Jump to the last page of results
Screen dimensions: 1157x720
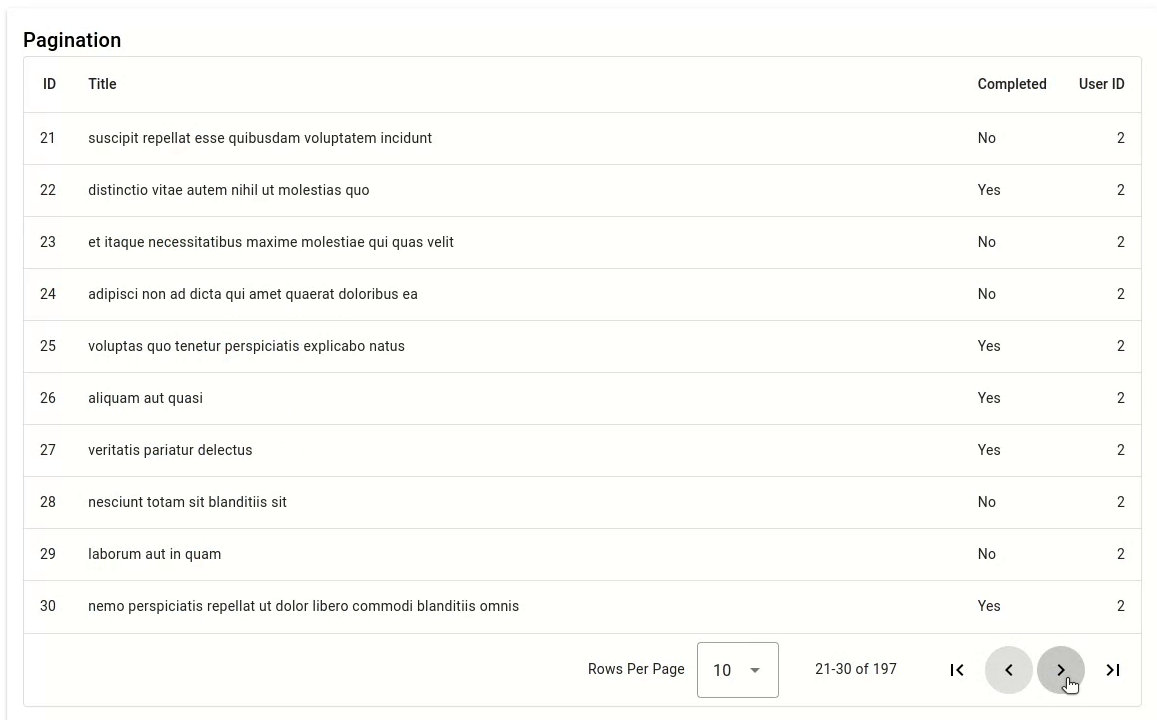[1112, 670]
